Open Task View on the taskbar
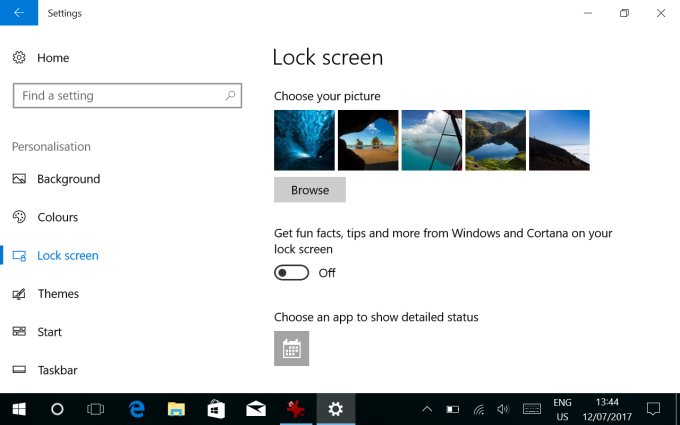The height and width of the screenshot is (425, 680). [96, 409]
